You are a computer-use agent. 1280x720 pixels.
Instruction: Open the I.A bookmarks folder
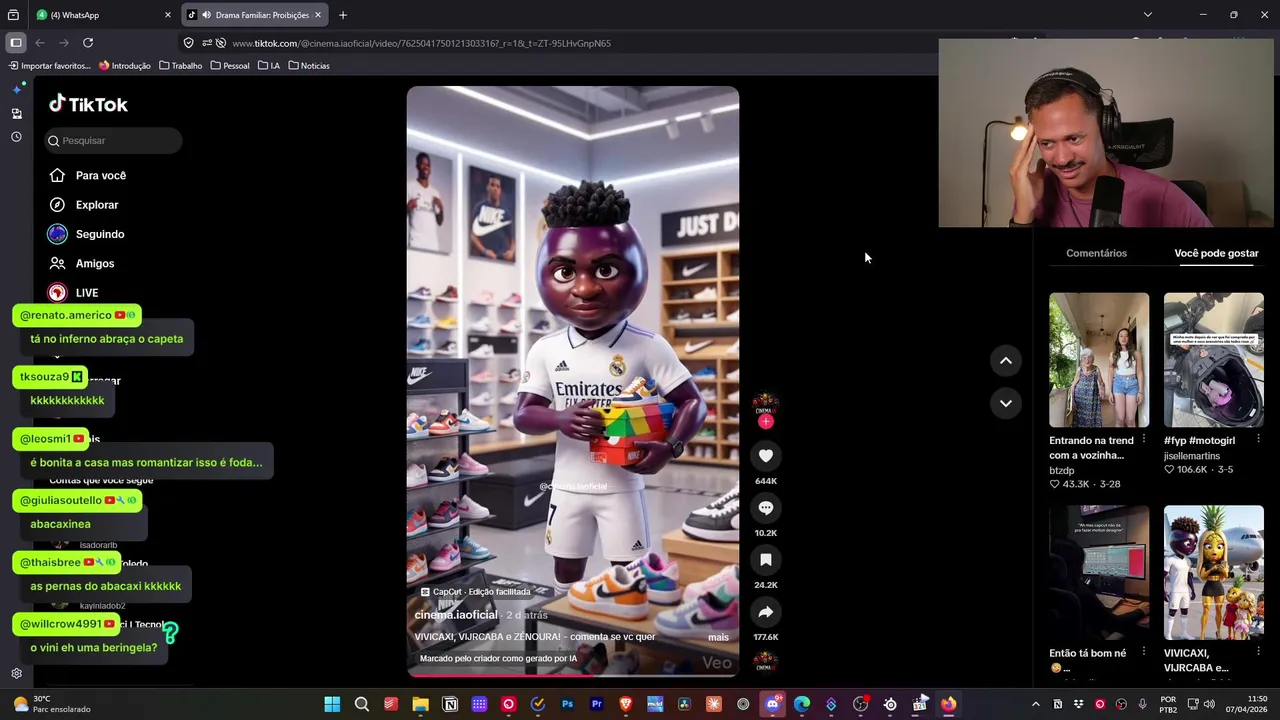tap(269, 66)
